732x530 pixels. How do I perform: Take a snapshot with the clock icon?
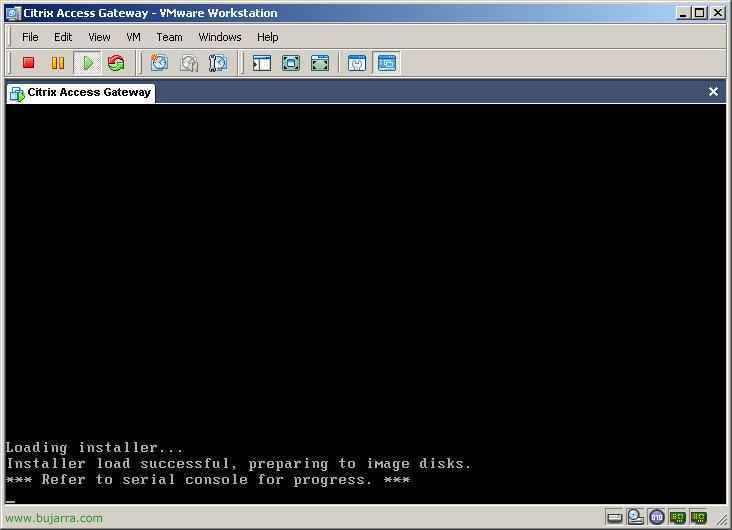coord(159,63)
